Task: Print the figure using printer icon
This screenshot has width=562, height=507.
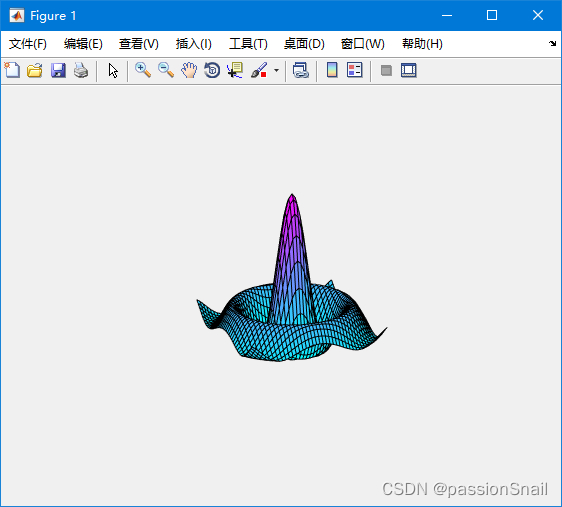Action: click(x=81, y=70)
